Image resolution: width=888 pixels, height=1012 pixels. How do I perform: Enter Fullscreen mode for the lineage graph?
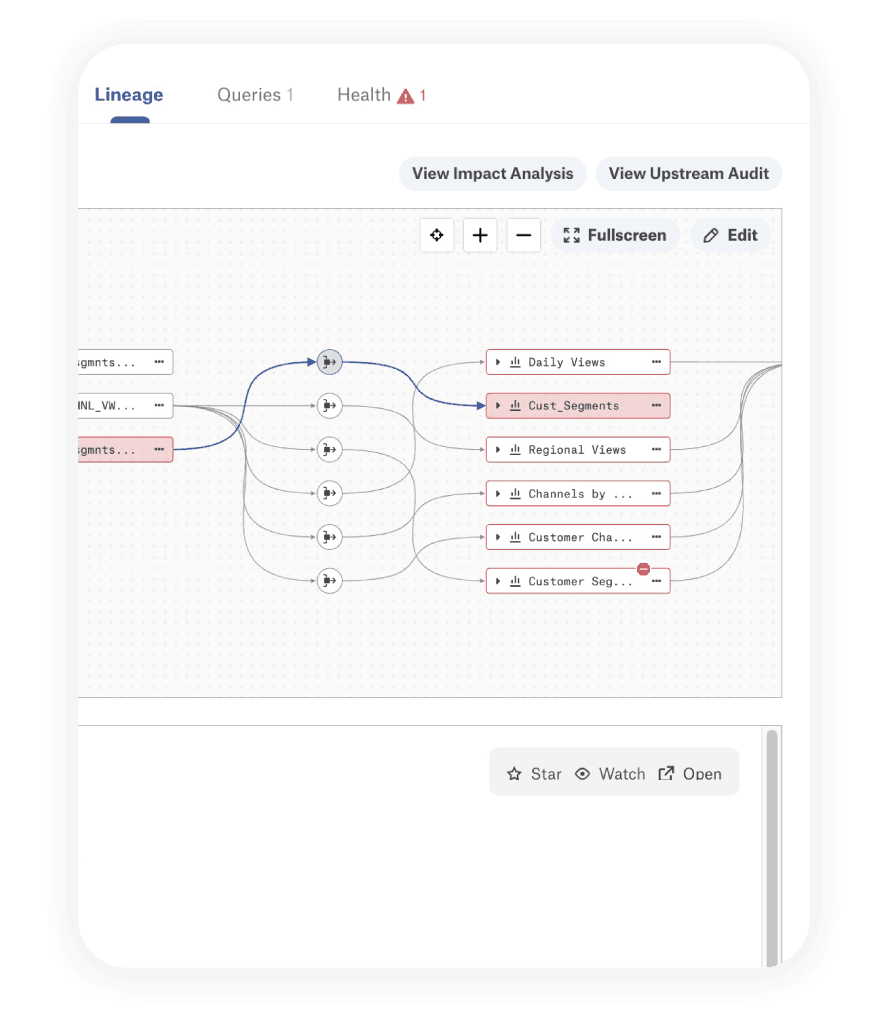(615, 235)
